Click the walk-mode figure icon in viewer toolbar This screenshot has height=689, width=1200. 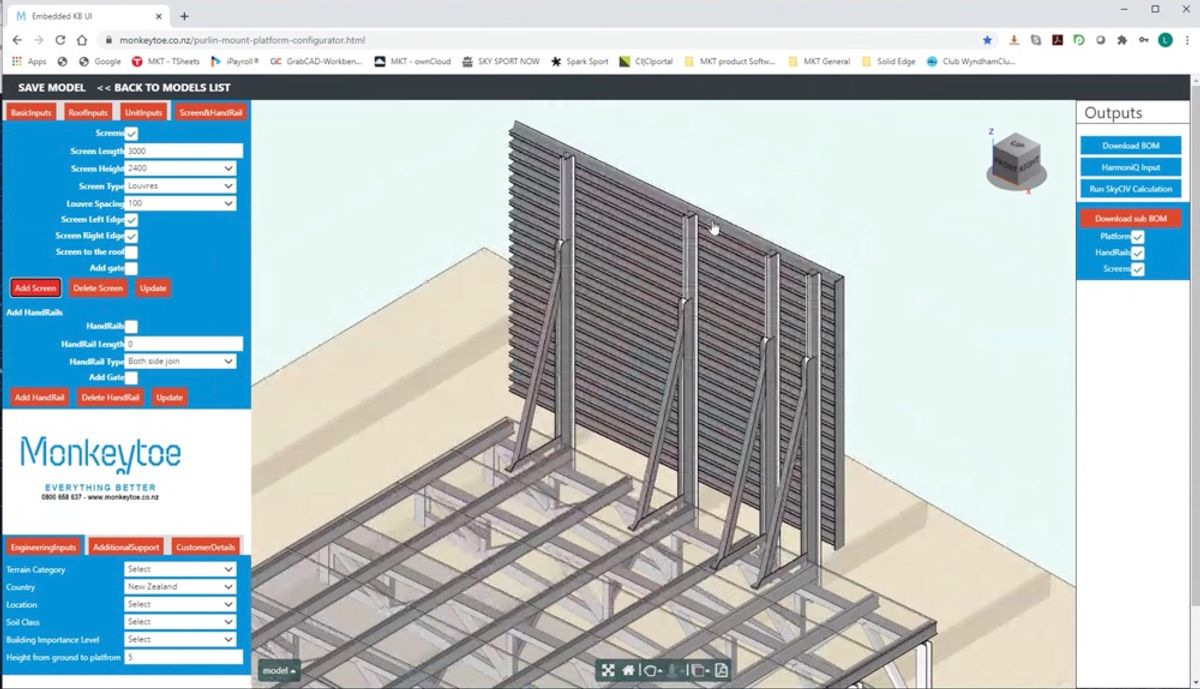pyautogui.click(x=672, y=671)
